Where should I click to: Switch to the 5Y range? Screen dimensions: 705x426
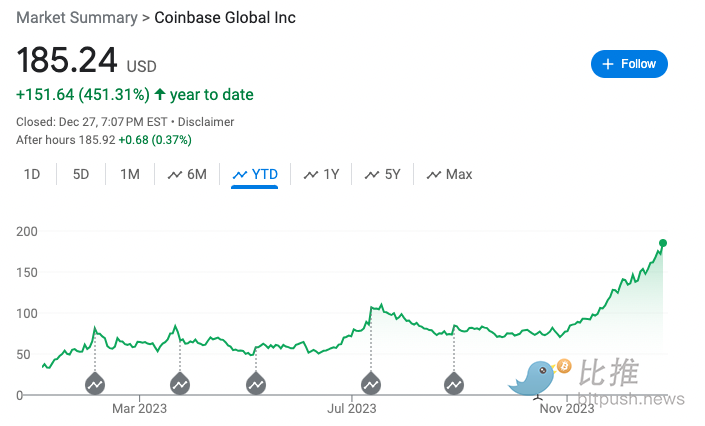382,174
